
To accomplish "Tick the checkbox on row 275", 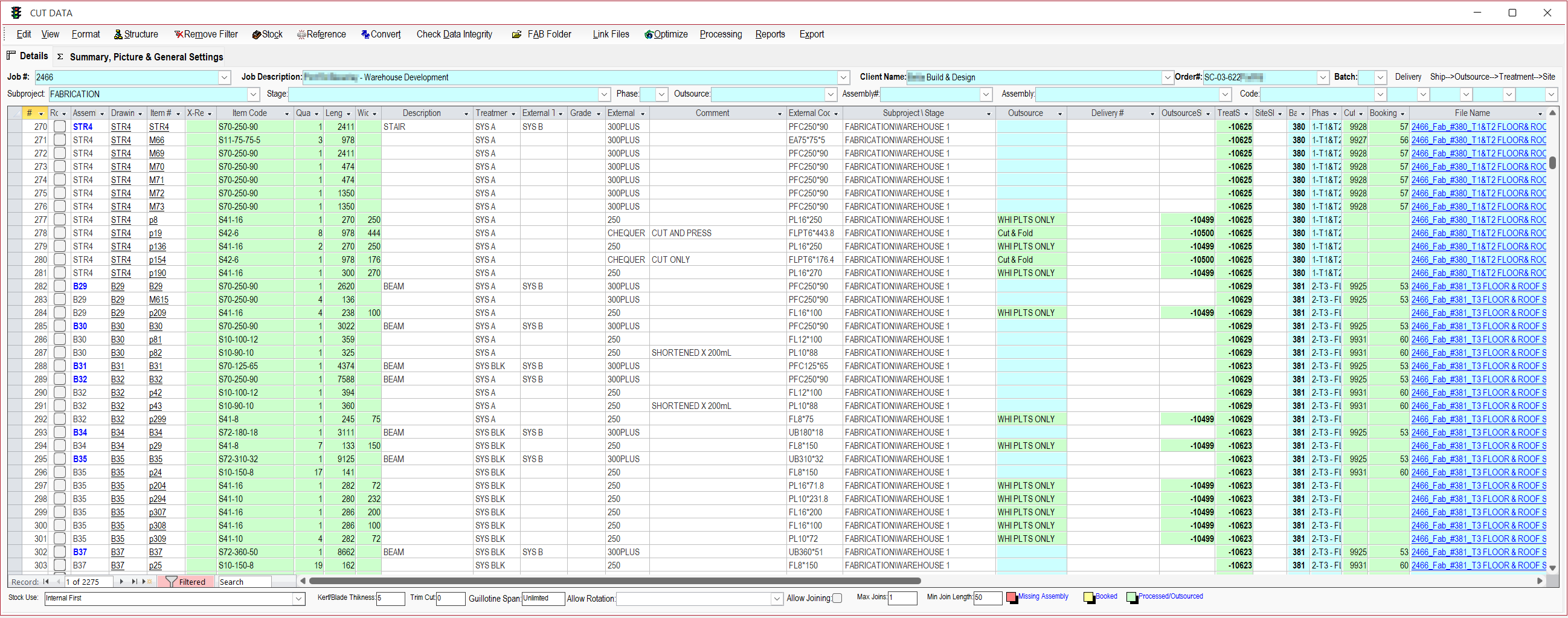I will click(60, 193).
